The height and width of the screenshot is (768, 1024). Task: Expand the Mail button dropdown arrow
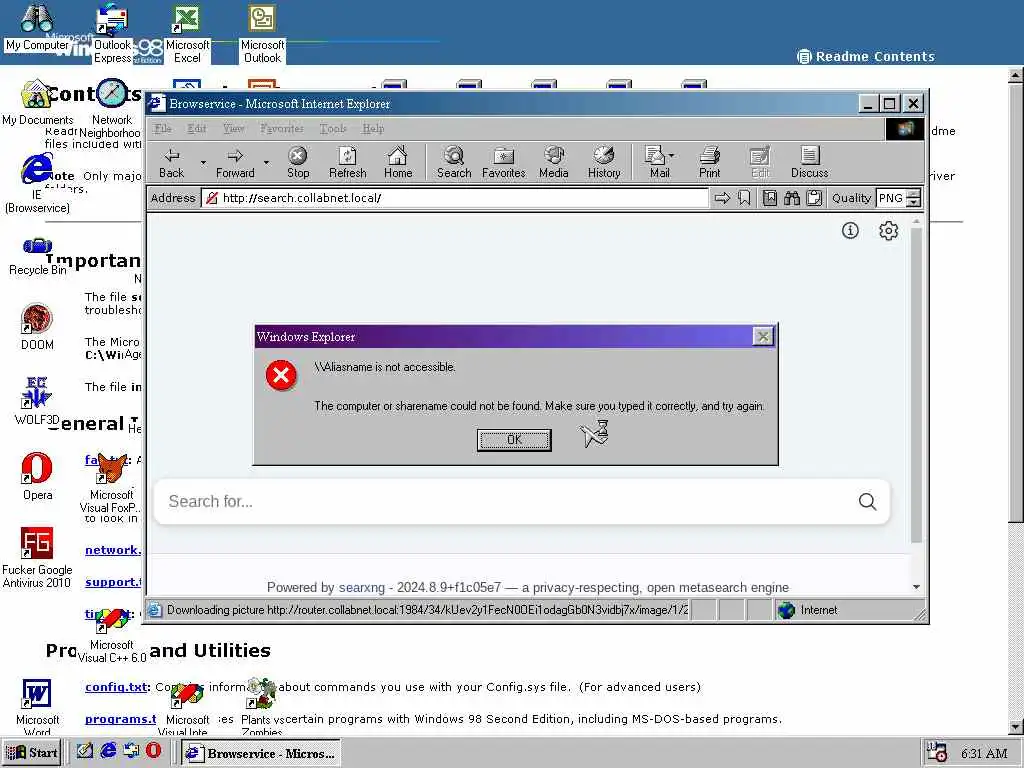pos(672,155)
